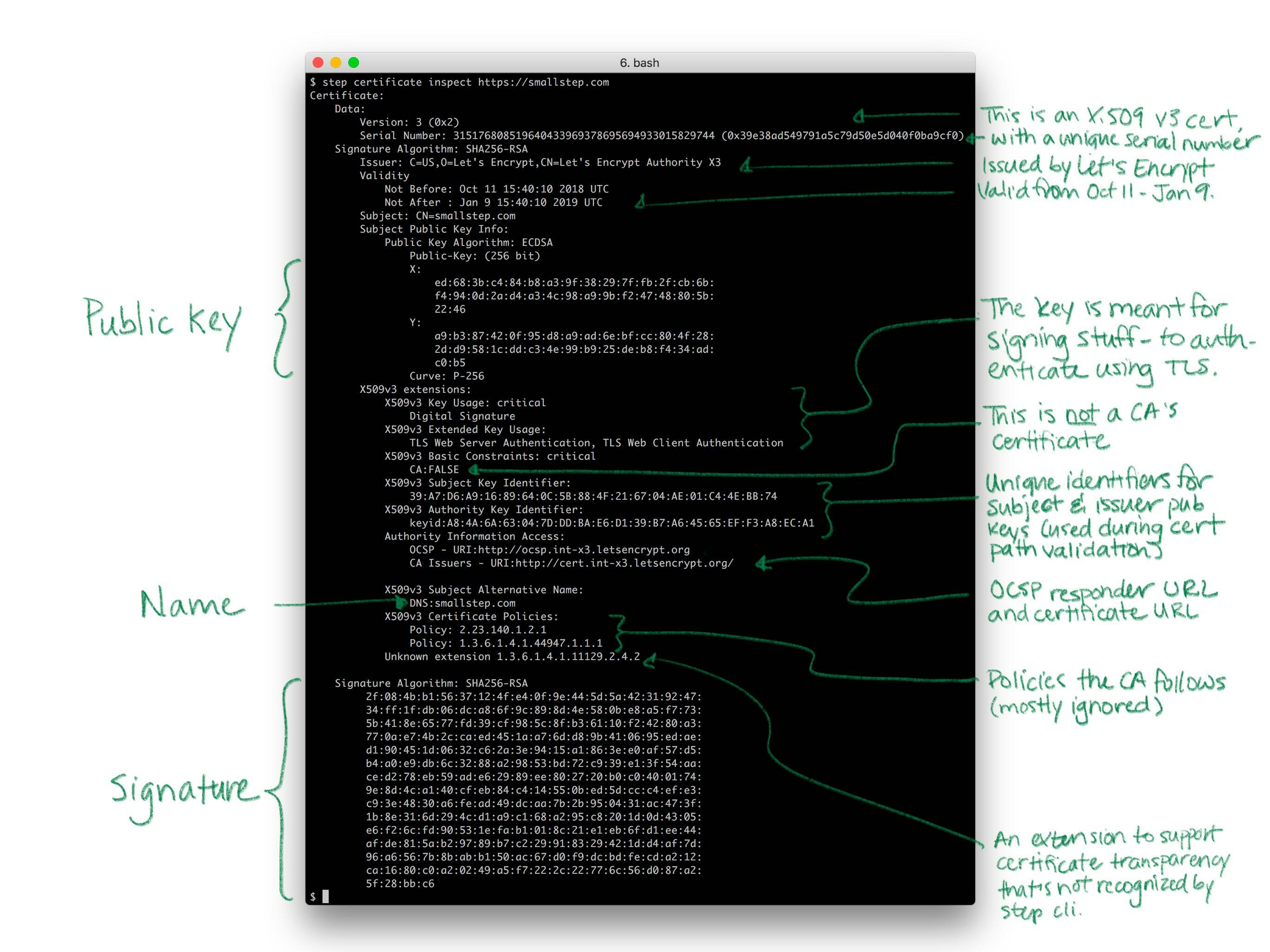Select the Policy: 2.23.140.1.2.1 line
This screenshot has height=952, width=1270.
point(478,629)
